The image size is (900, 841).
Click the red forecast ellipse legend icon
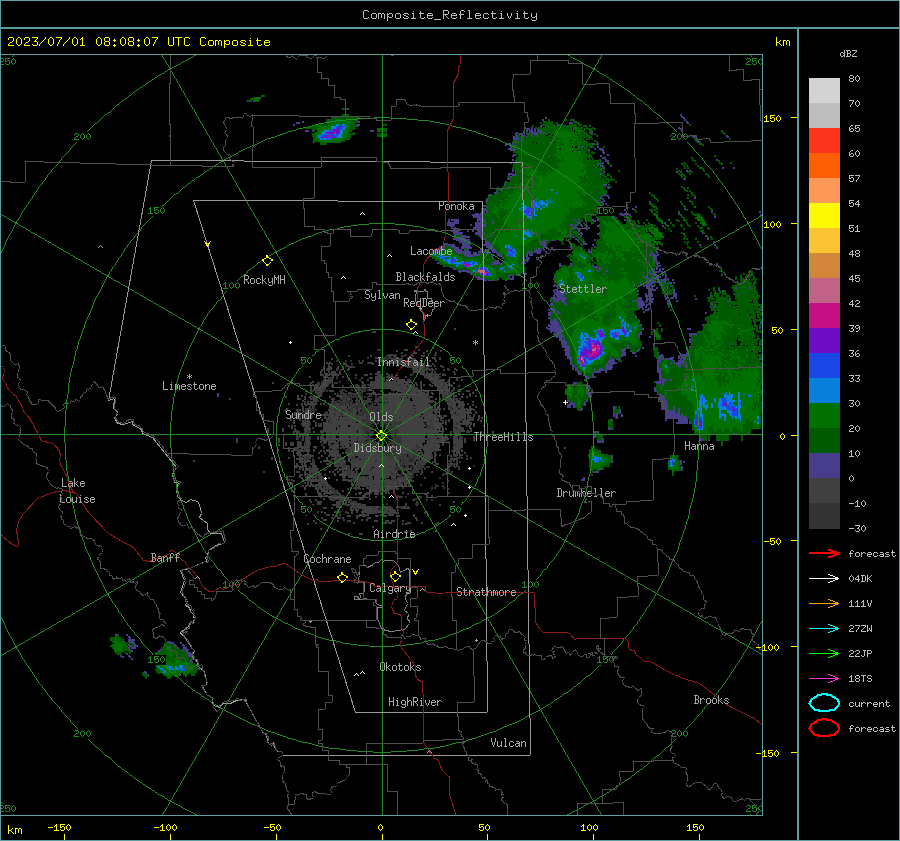(824, 728)
